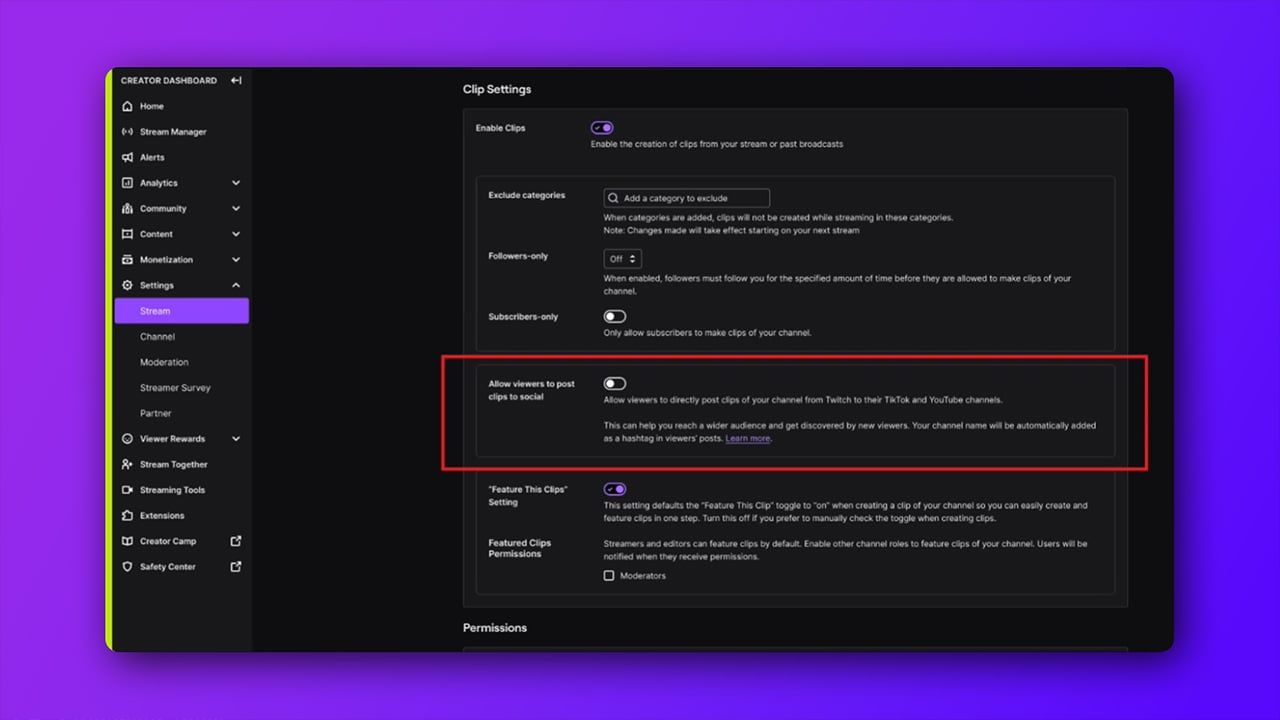The height and width of the screenshot is (720, 1280).
Task: Click Safety Center shield icon
Action: click(x=127, y=567)
